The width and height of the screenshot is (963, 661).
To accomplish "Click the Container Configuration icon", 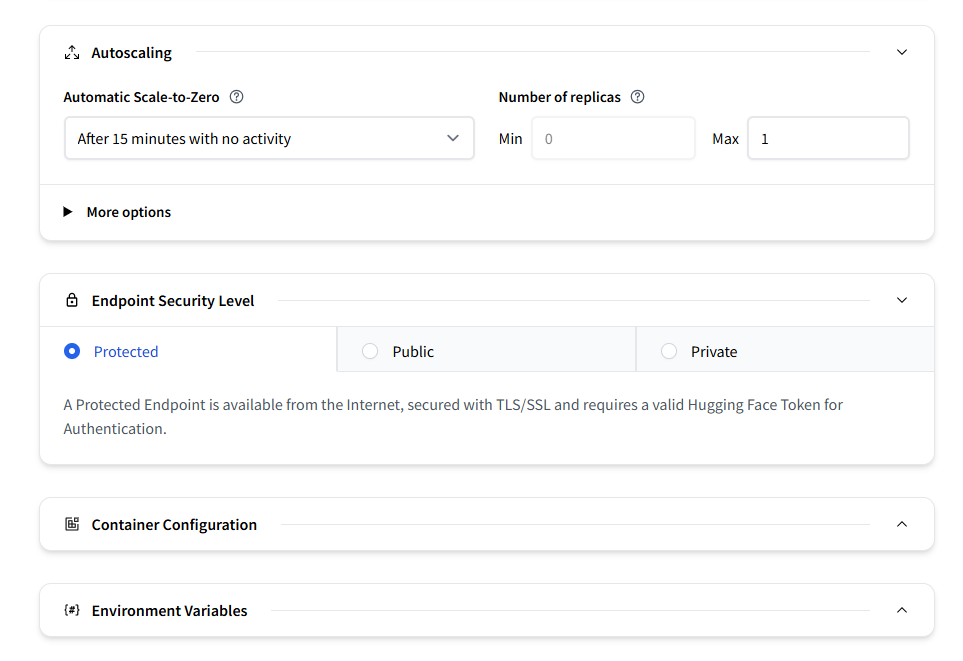I will coord(72,524).
